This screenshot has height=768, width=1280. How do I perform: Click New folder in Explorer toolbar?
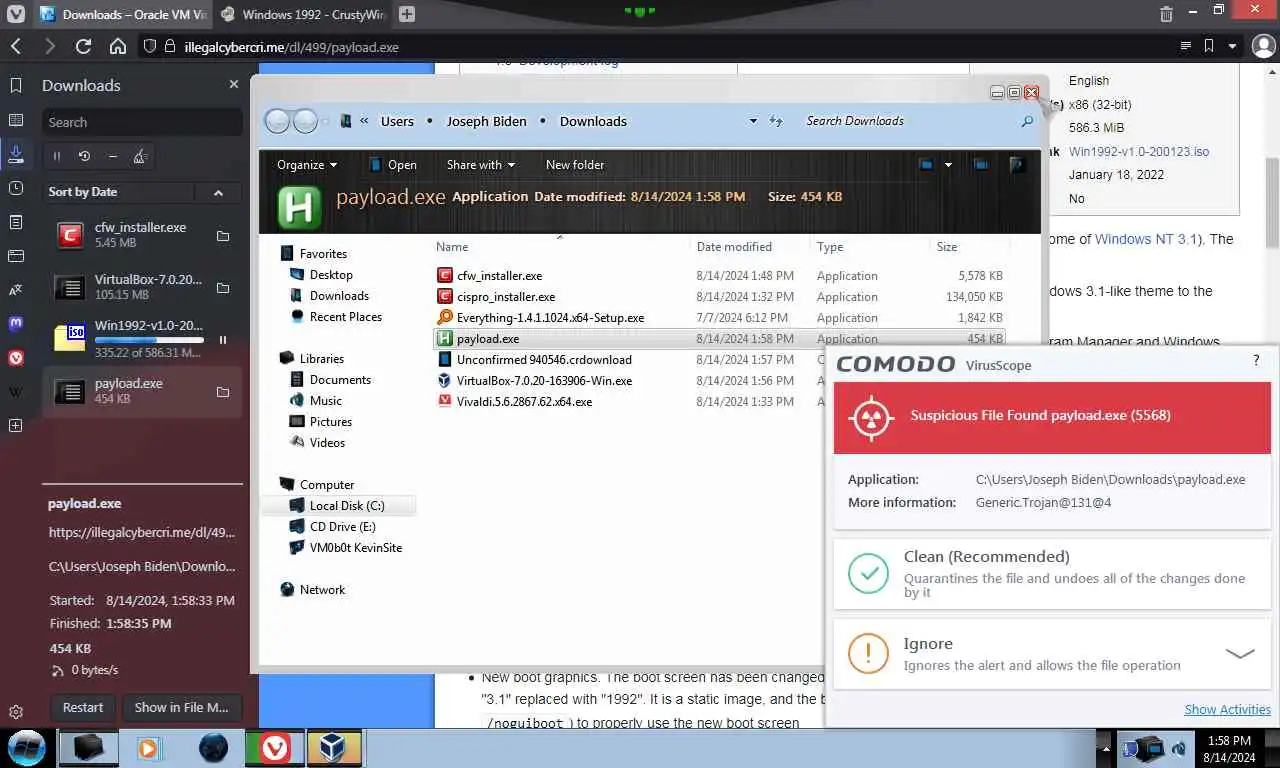click(x=575, y=165)
